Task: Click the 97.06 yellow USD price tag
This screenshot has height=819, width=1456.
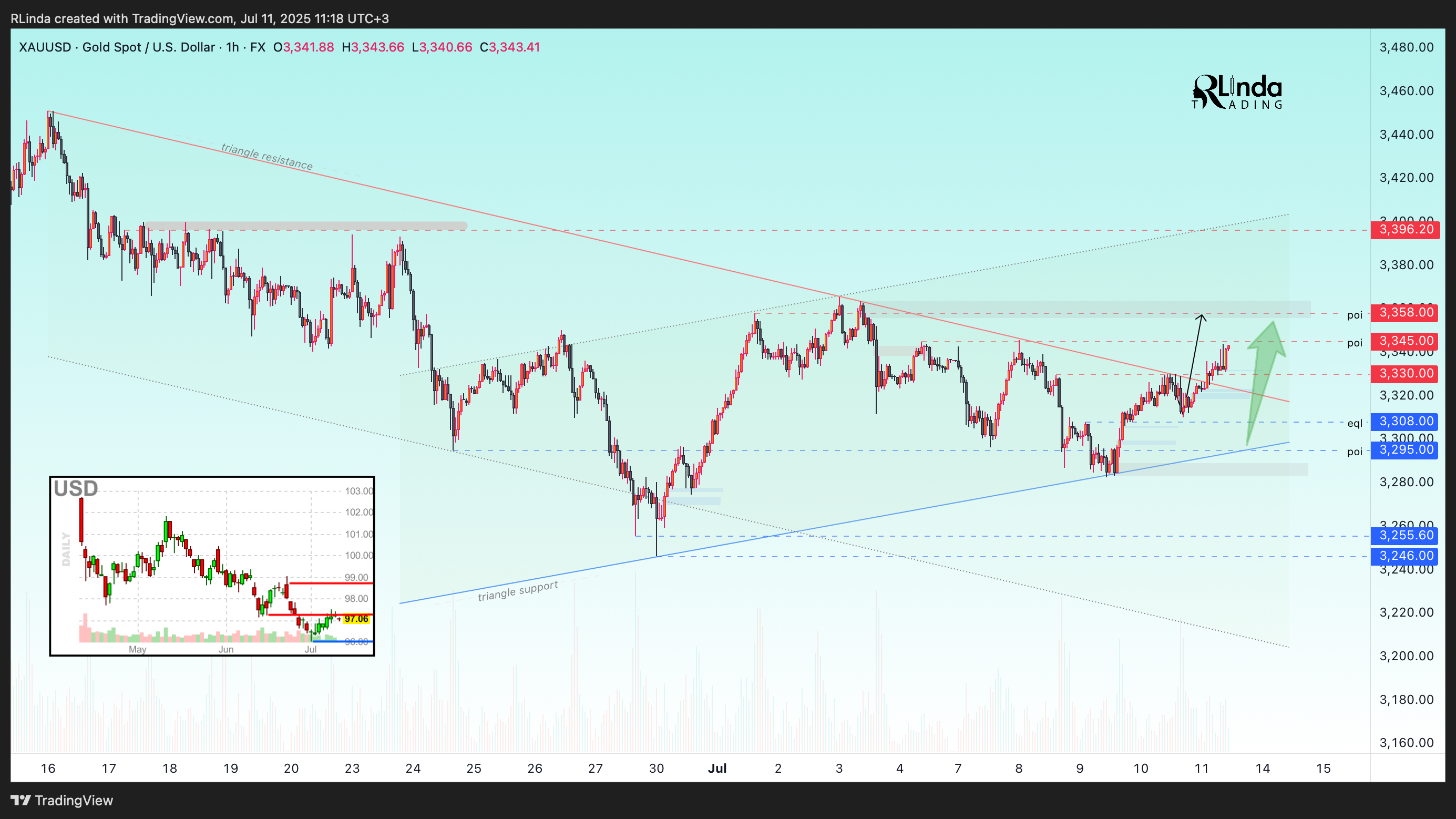Action: pos(356,619)
